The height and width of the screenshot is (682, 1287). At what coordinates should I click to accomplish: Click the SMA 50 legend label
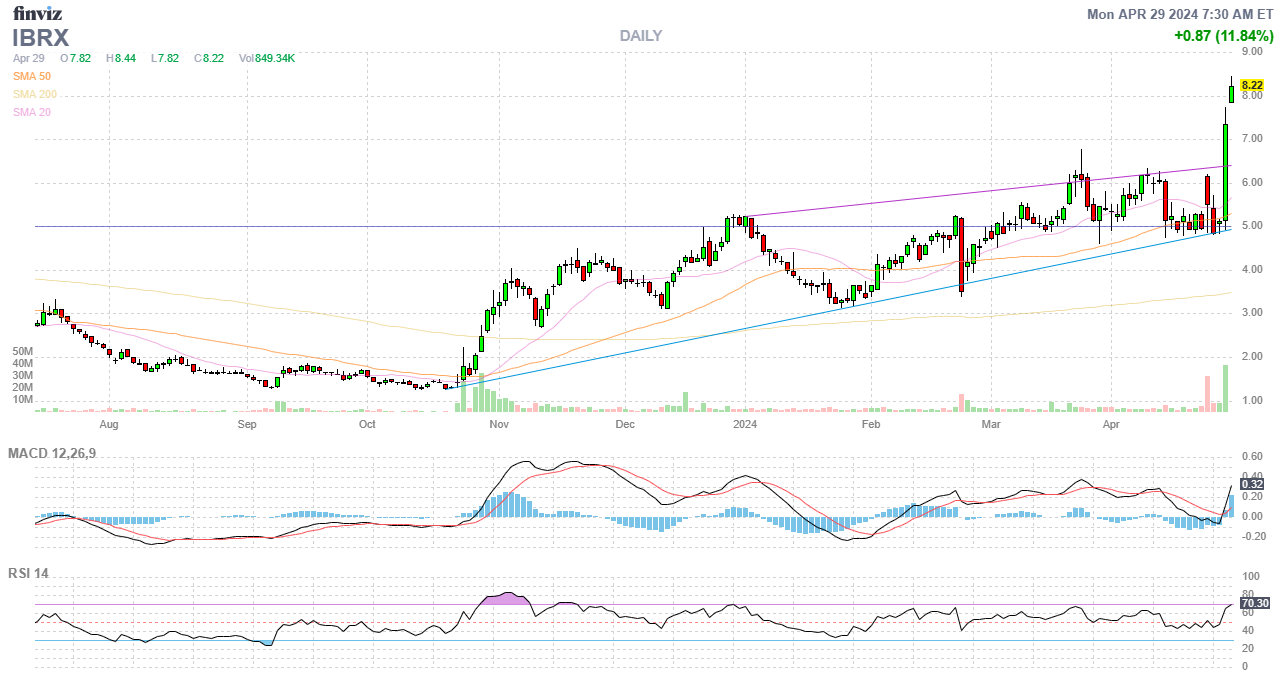tap(32, 77)
